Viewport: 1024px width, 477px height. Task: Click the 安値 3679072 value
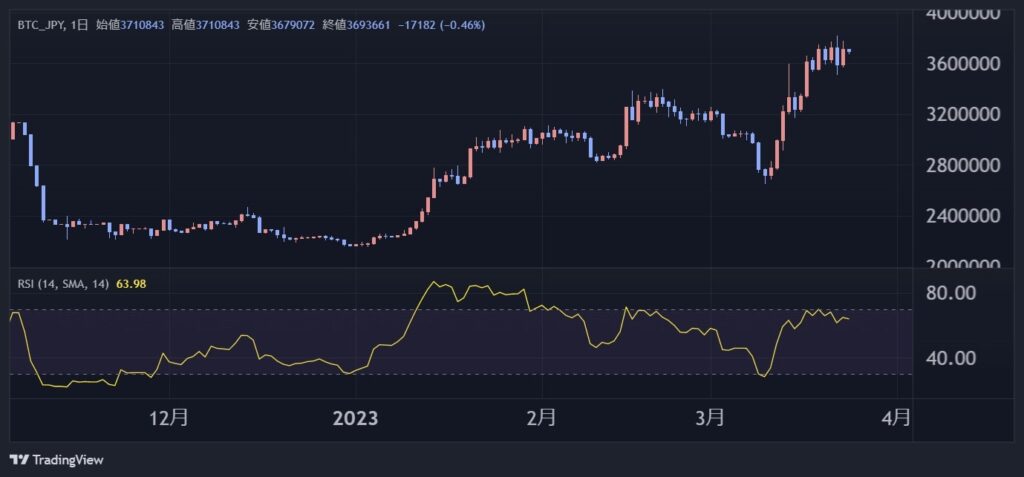pos(281,25)
